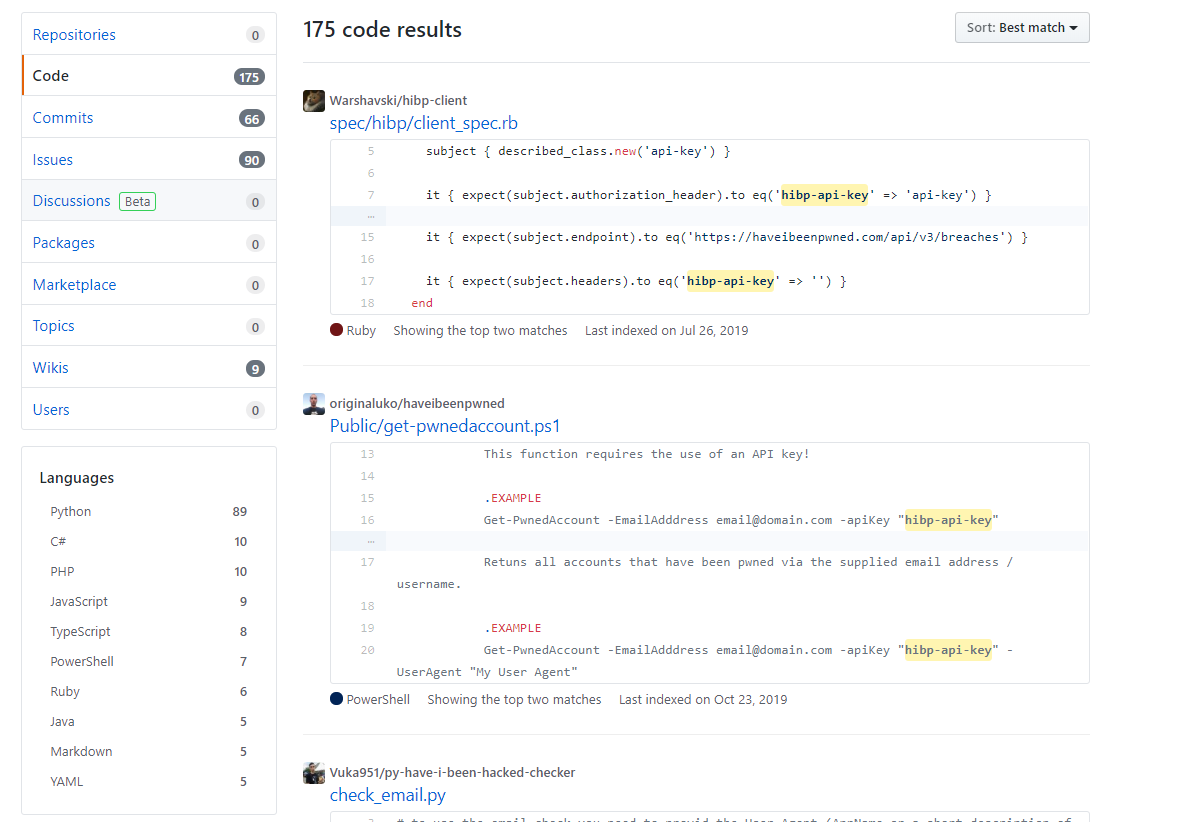Click the Ruby label under client_spec.rb
The image size is (1177, 822).
point(361,331)
